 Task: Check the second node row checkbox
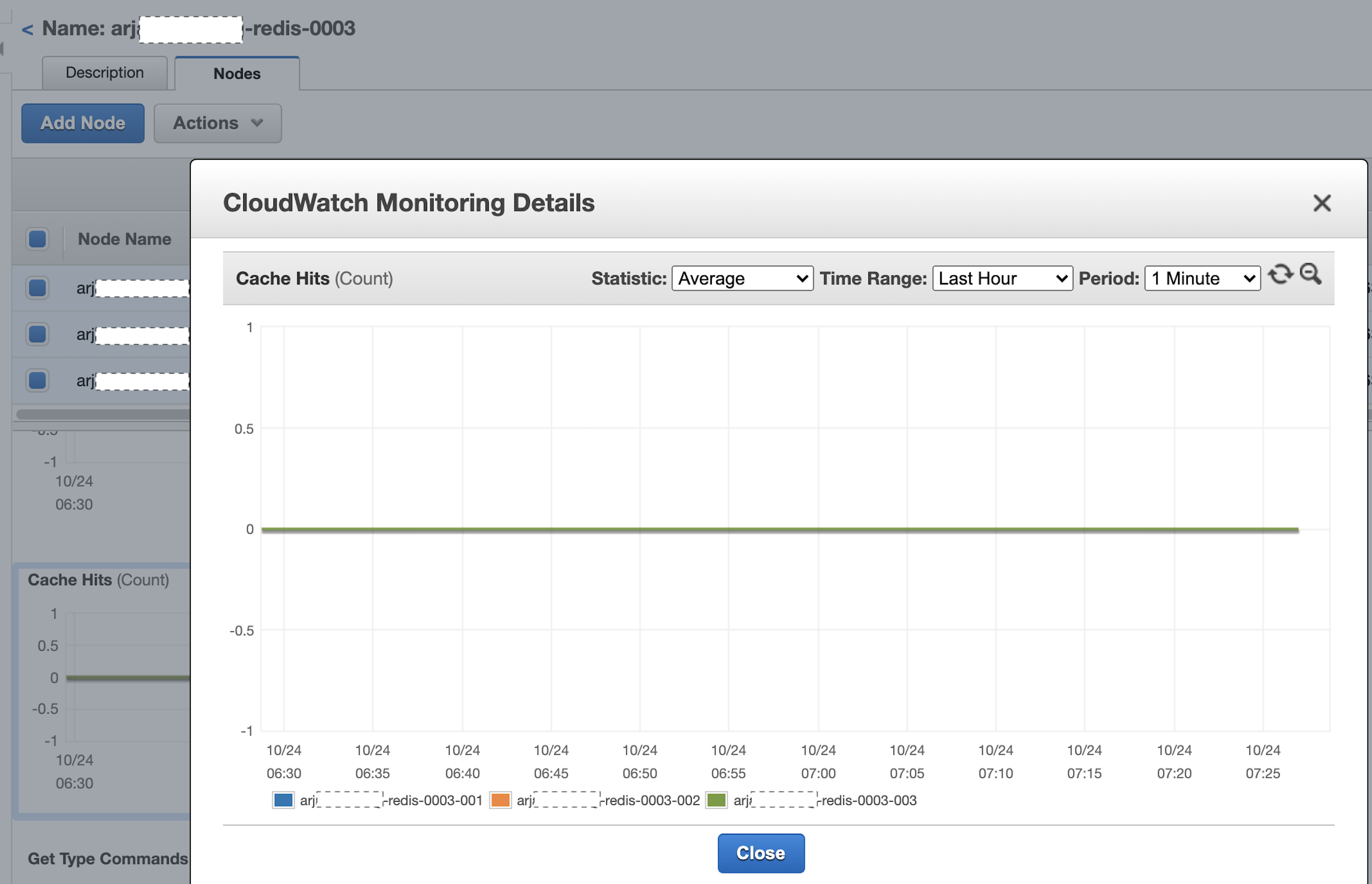(37, 334)
